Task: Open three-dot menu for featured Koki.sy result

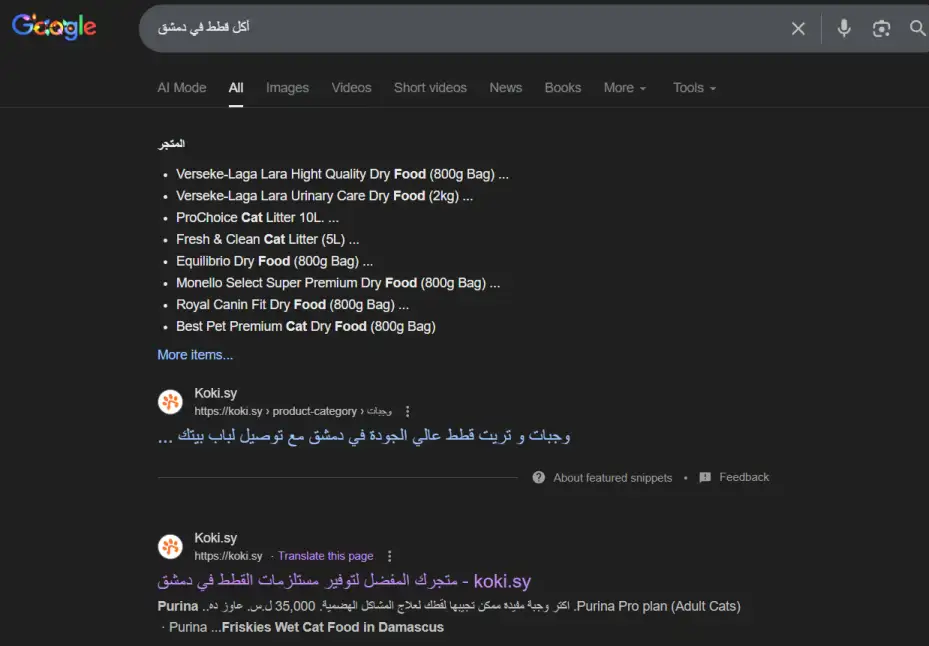Action: pos(407,411)
